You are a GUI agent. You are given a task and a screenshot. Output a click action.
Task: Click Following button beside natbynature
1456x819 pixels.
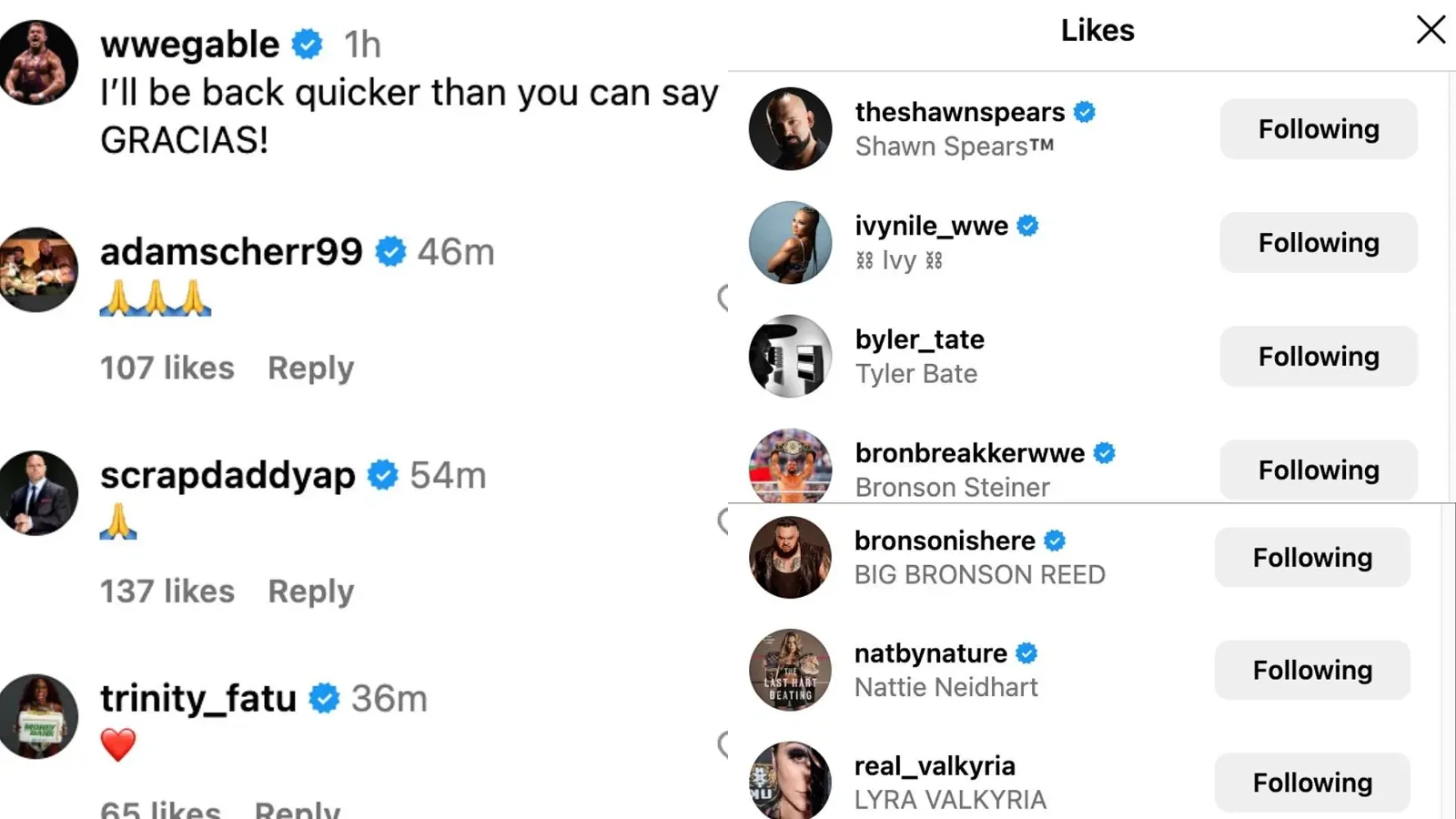[x=1311, y=671]
